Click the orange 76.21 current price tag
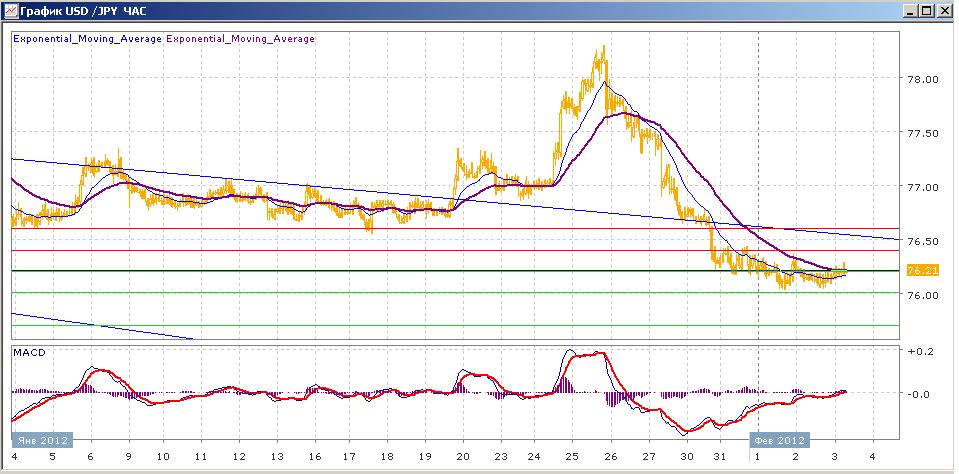Viewport: 959px width, 474px height. [x=924, y=270]
